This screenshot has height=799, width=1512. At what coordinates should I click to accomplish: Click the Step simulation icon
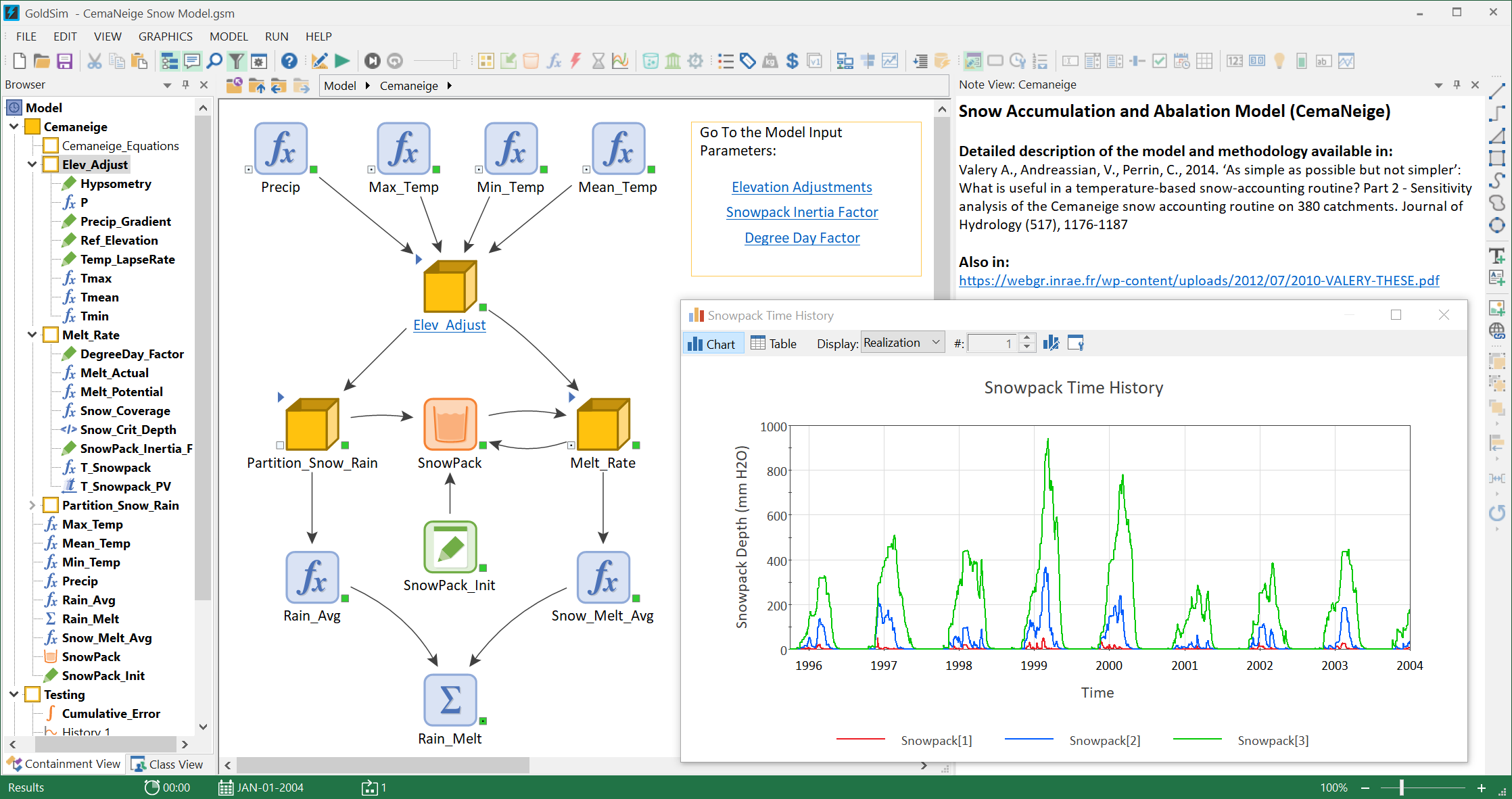tap(373, 62)
